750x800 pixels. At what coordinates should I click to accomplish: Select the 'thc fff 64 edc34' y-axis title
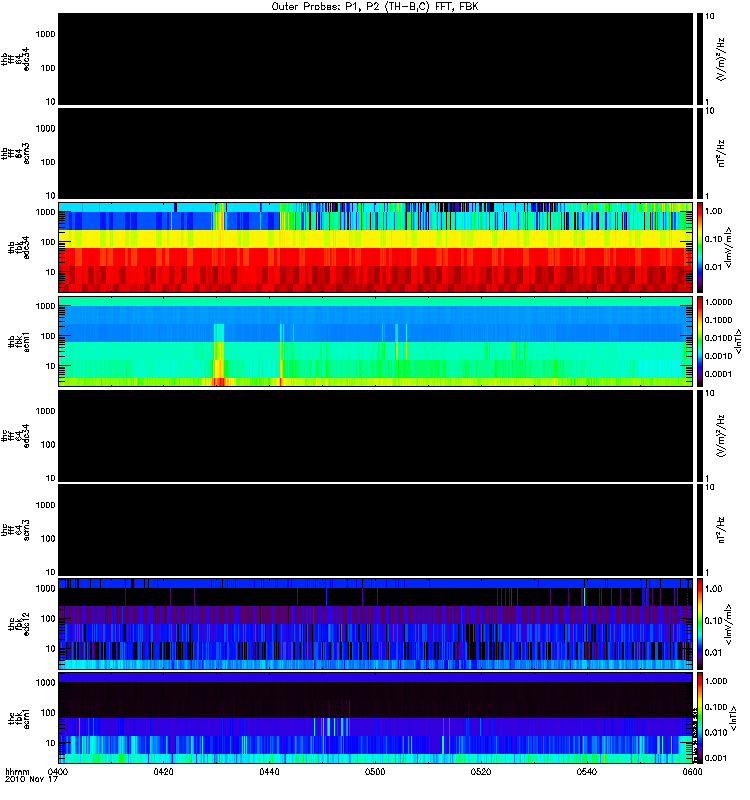pos(15,436)
